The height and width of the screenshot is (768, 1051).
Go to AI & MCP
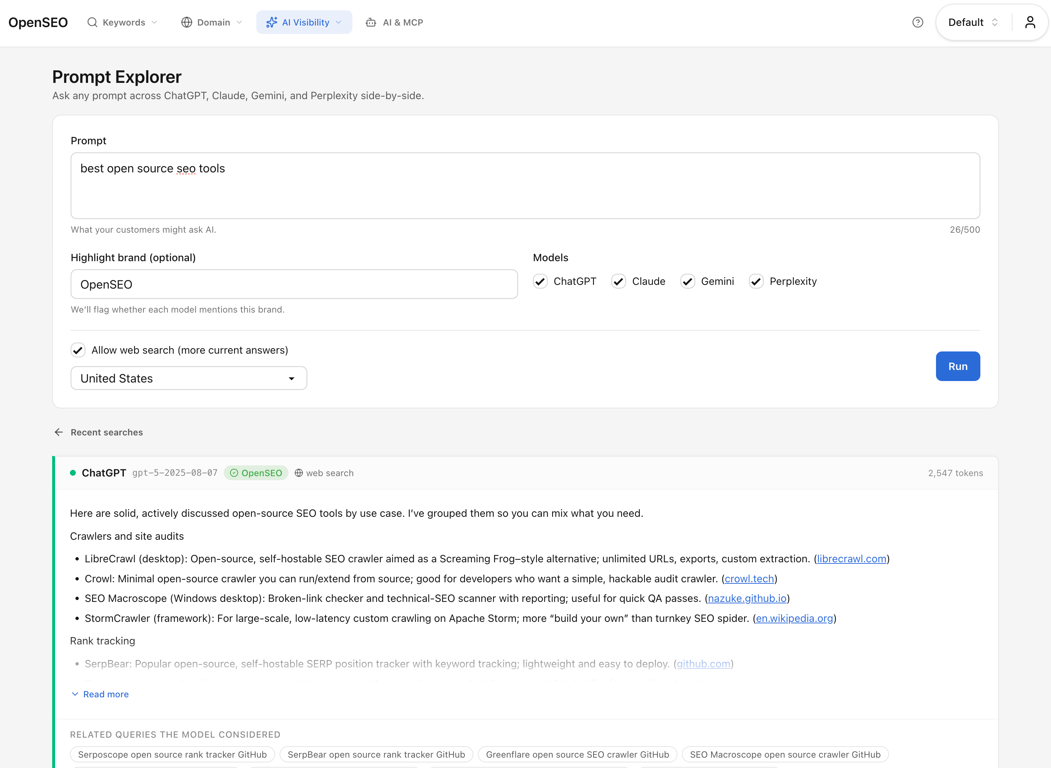(x=394, y=22)
